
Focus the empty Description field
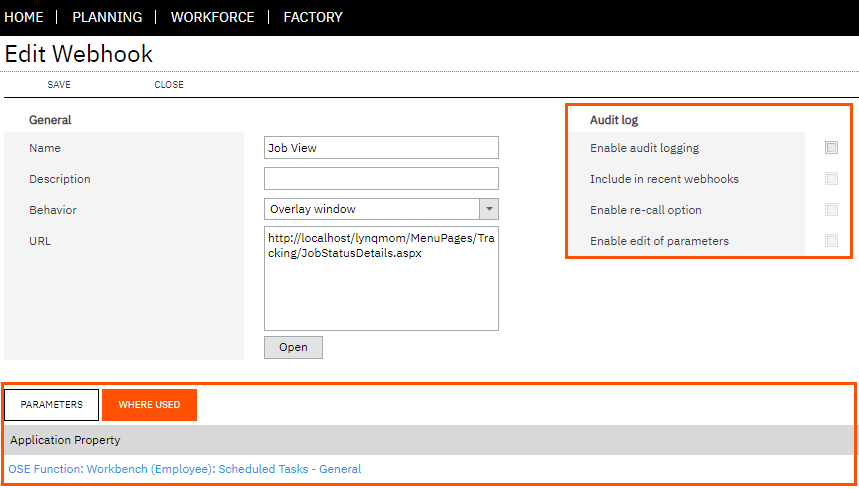click(x=381, y=179)
